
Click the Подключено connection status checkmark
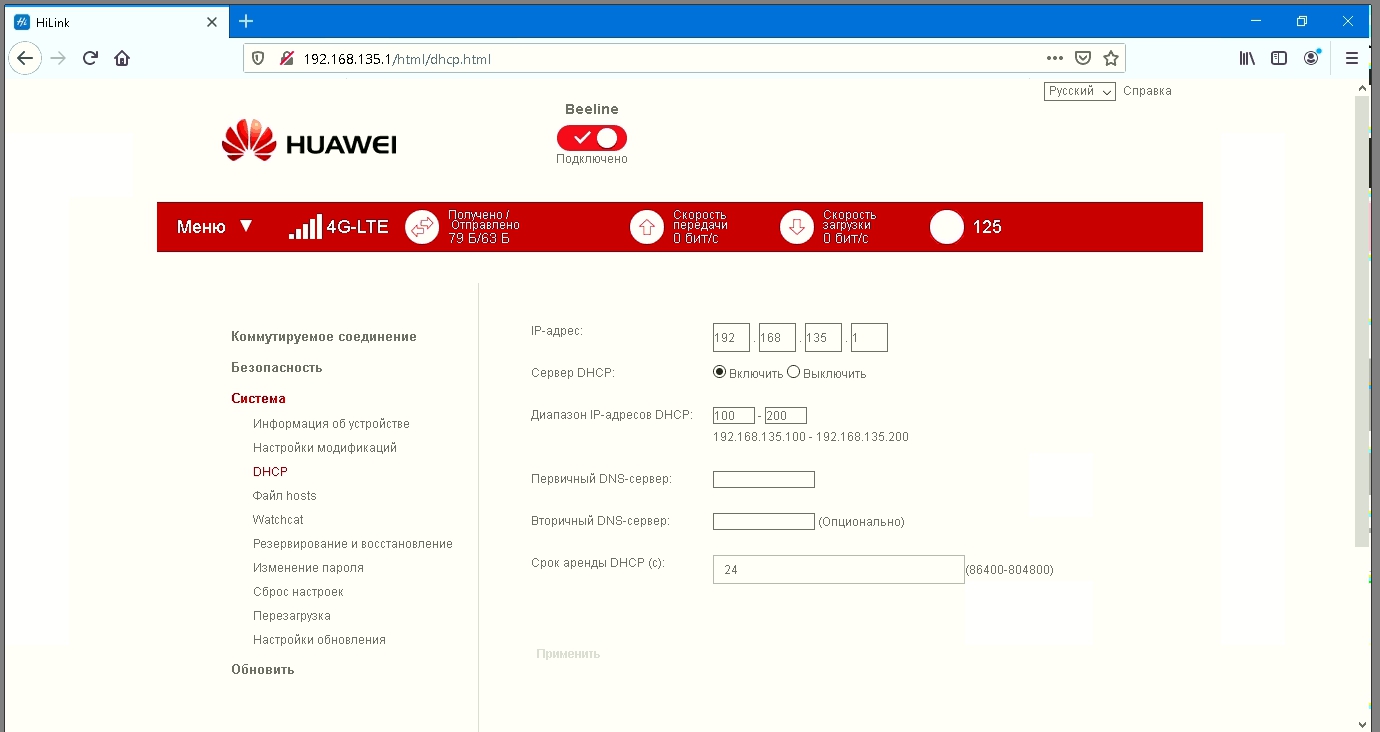click(591, 137)
